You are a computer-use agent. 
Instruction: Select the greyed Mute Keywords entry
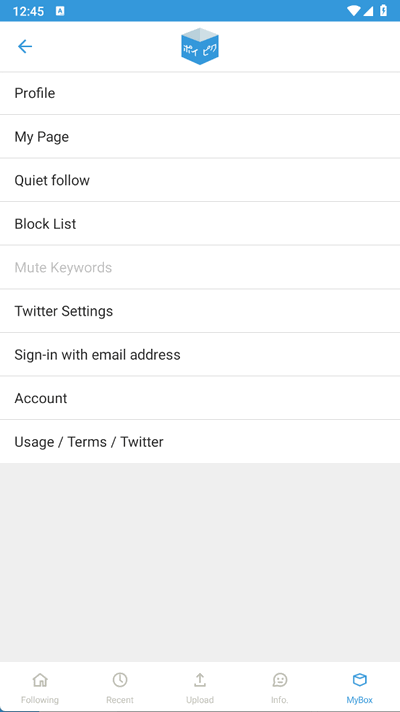click(x=200, y=267)
